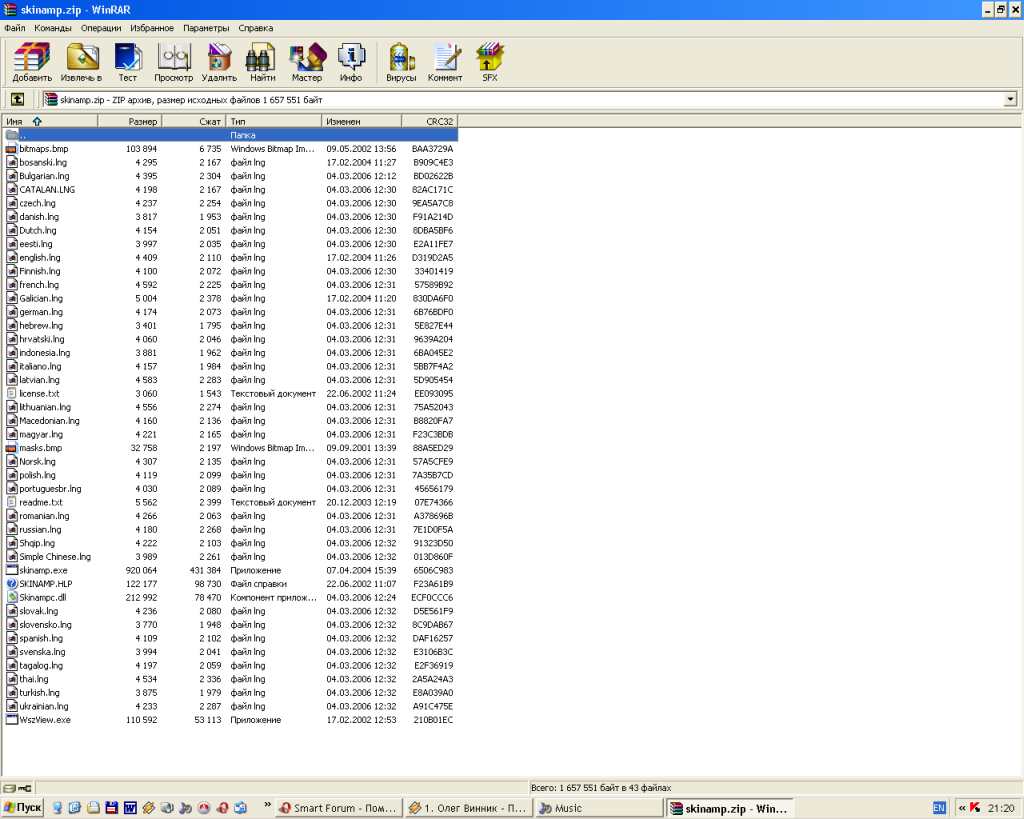This screenshot has width=1024, height=819.
Task: Select the Bulgarian.lng file
Action: coord(230,176)
